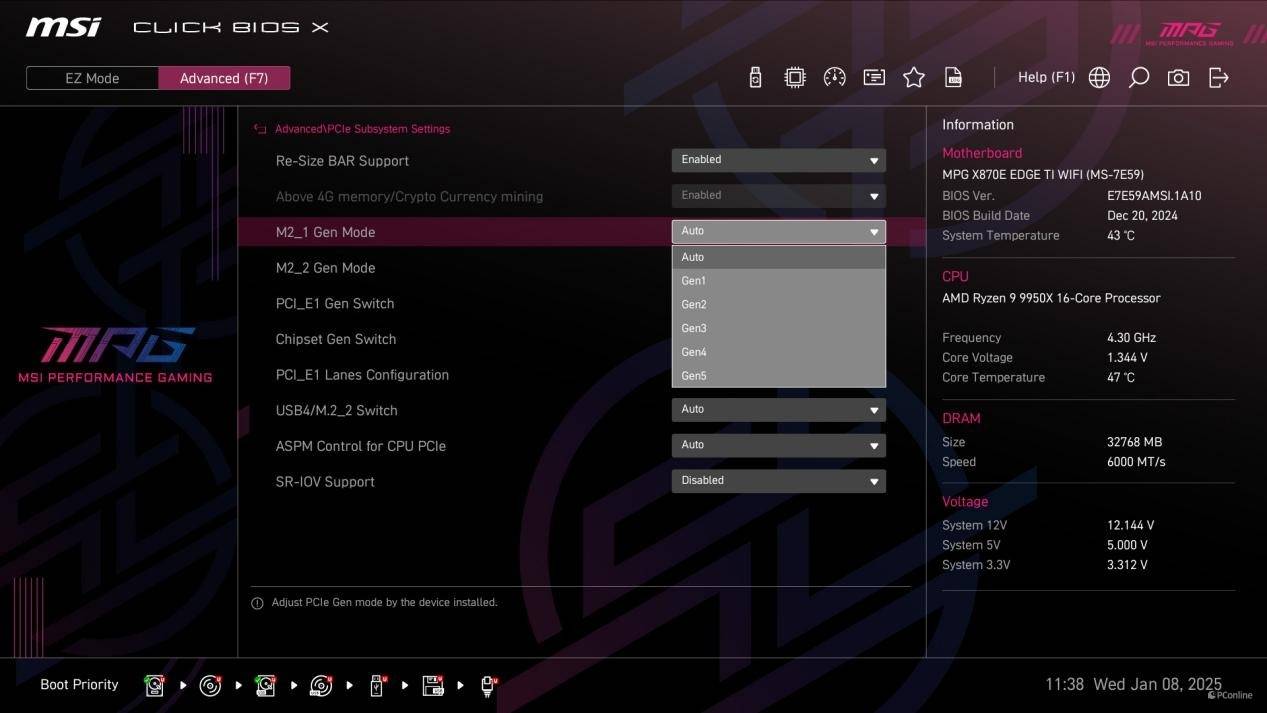This screenshot has height=713, width=1267.
Task: Open the search magnifier icon
Action: point(1139,78)
